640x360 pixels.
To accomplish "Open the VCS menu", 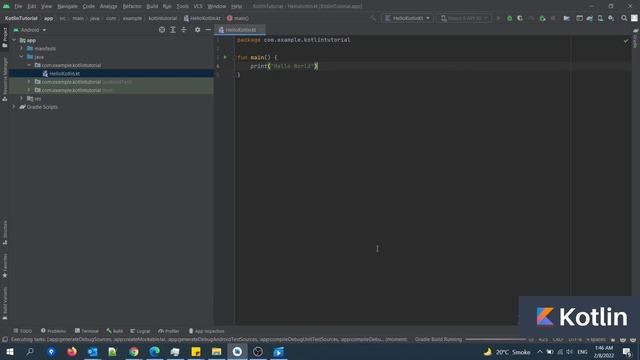I will 198,6.
